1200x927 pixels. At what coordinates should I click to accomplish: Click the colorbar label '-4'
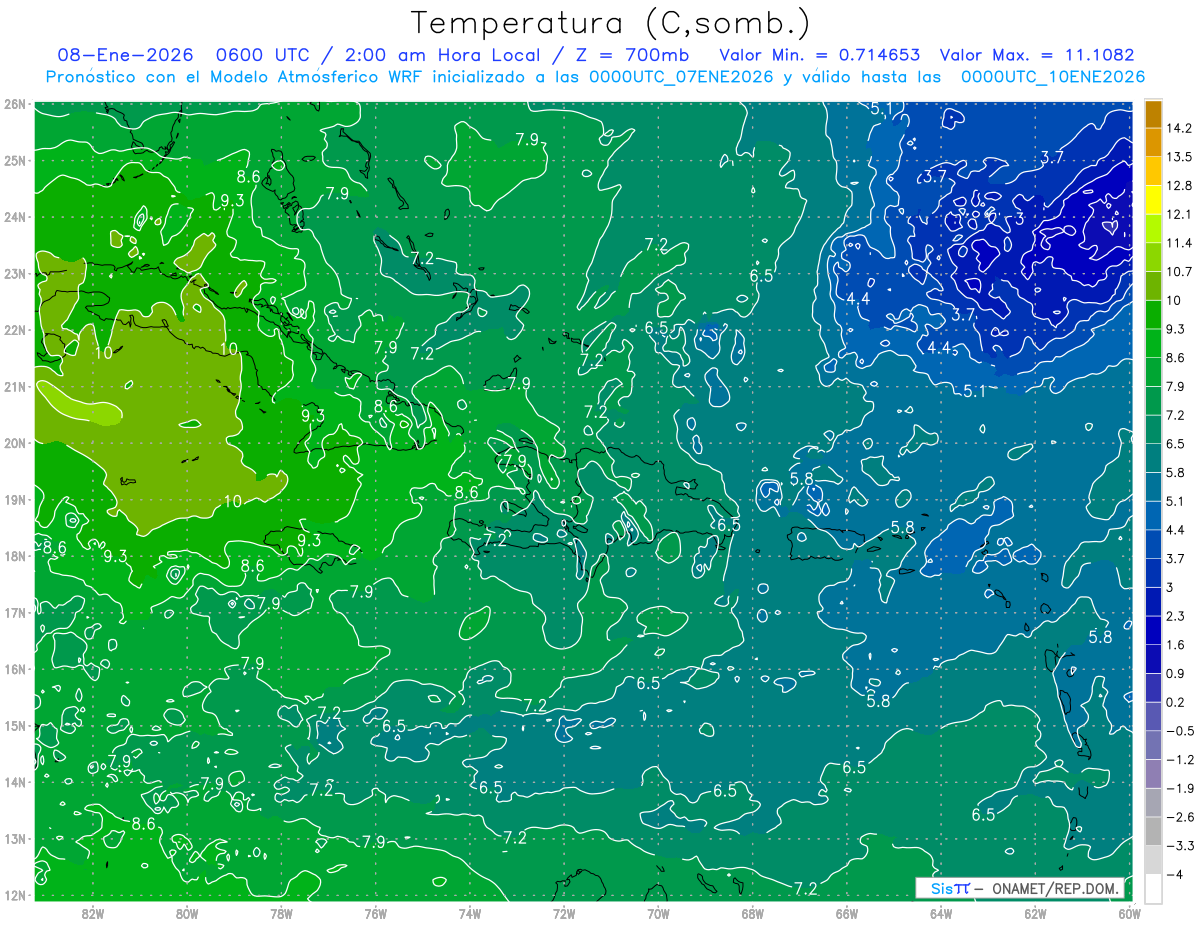point(1174,873)
